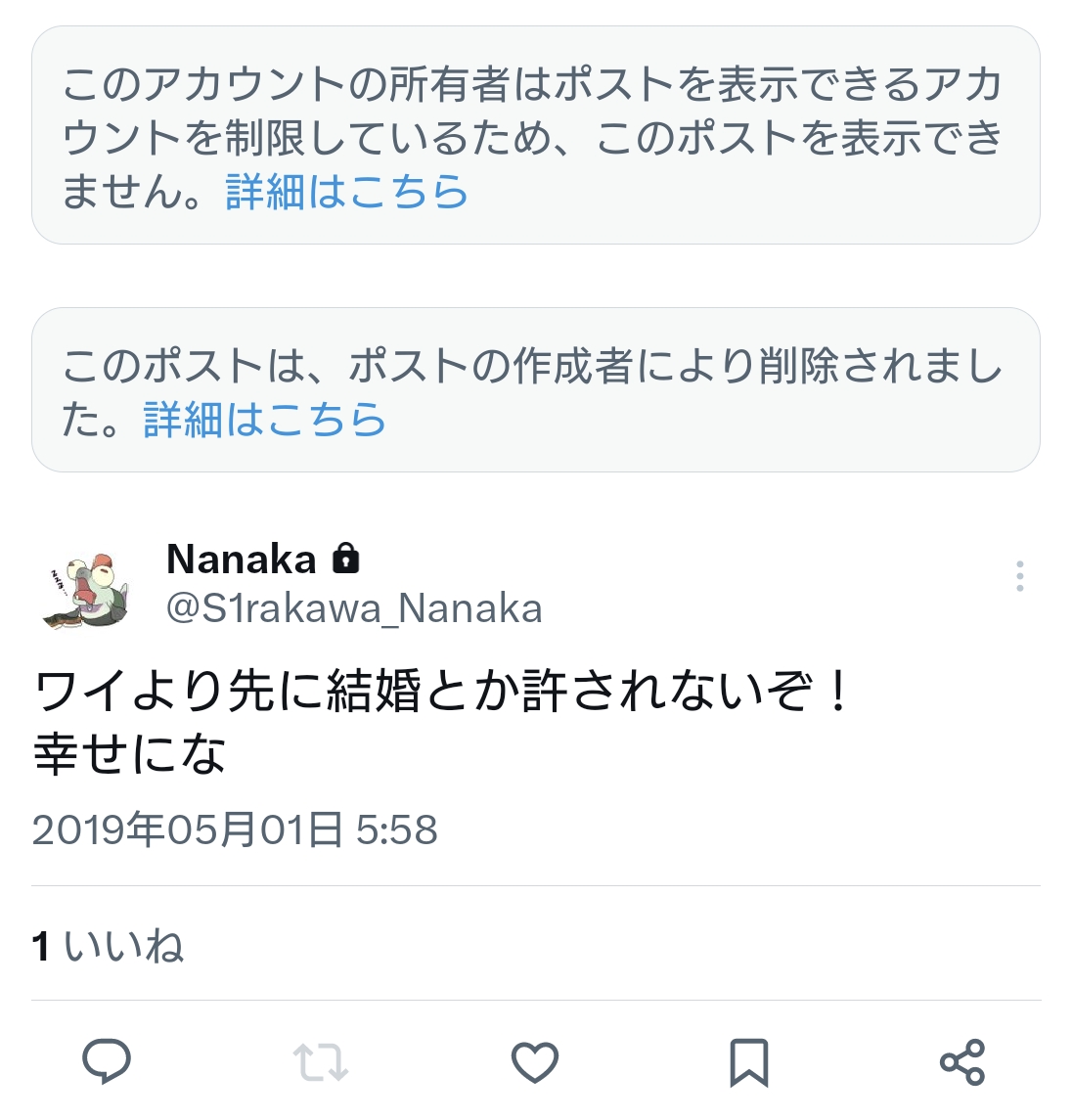Click the Nanaka display name
Image resolution: width=1072 pixels, height=1120 pixels.
coord(242,560)
